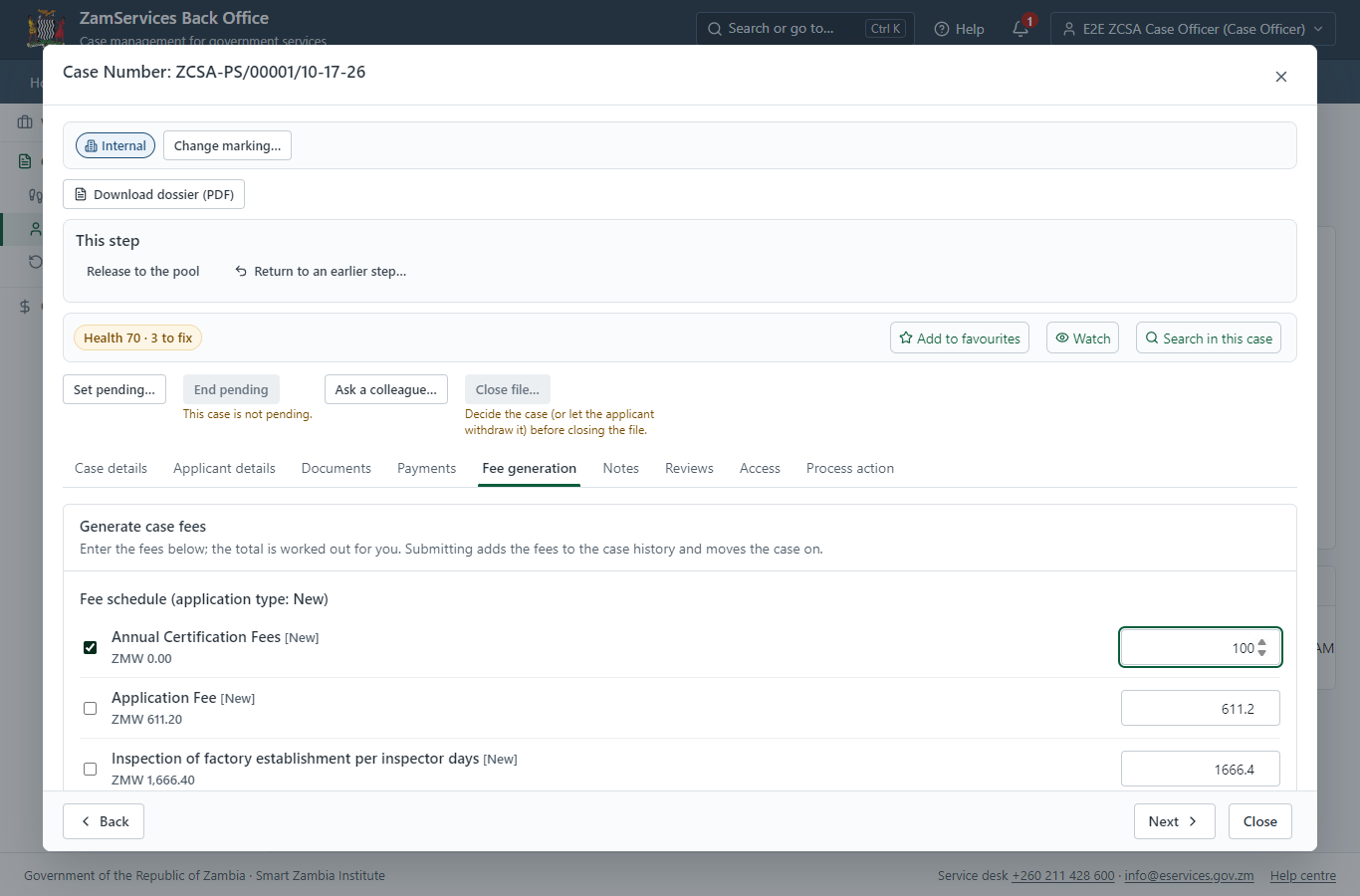Return to an earlier step
Viewport: 1360px width, 896px height.
[321, 271]
